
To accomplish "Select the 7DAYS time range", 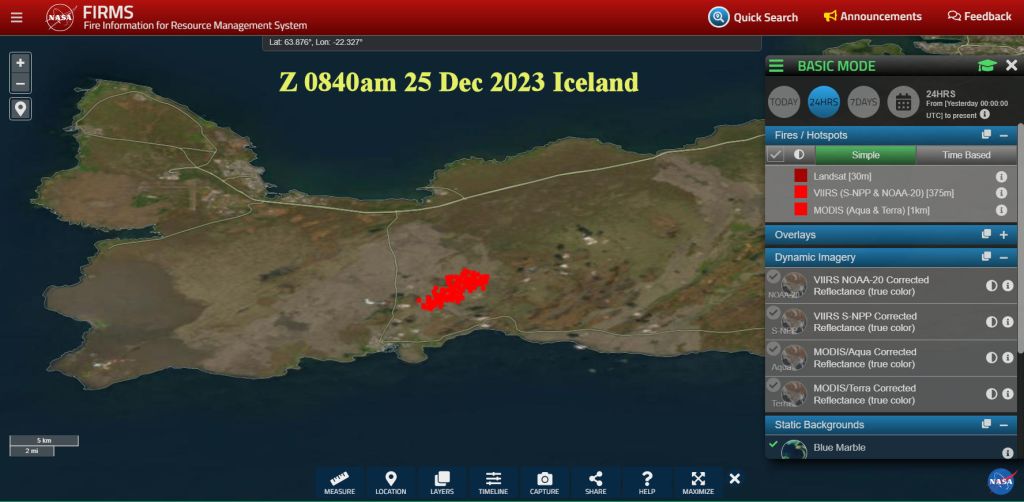I will coord(863,101).
